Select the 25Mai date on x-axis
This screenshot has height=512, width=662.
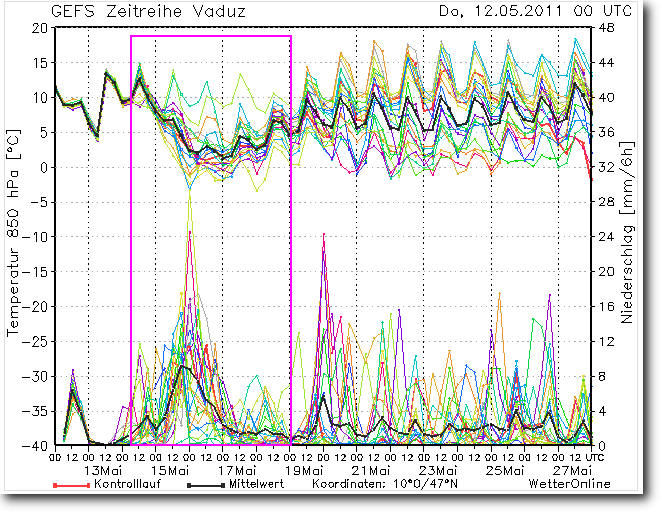(x=506, y=470)
